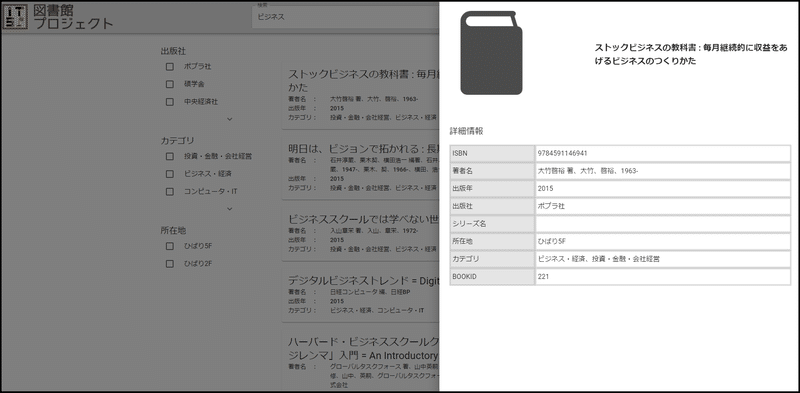Check the ビジネス・経済 category checkbox
The height and width of the screenshot is (393, 800).
[170, 174]
